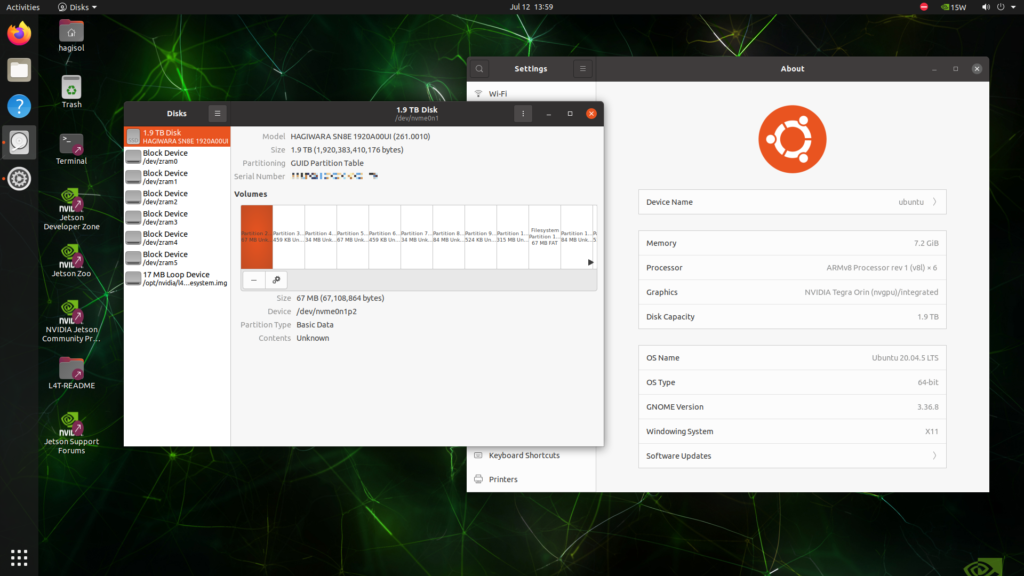Open the Files app in the dock
The height and width of the screenshot is (576, 1024).
pos(19,70)
